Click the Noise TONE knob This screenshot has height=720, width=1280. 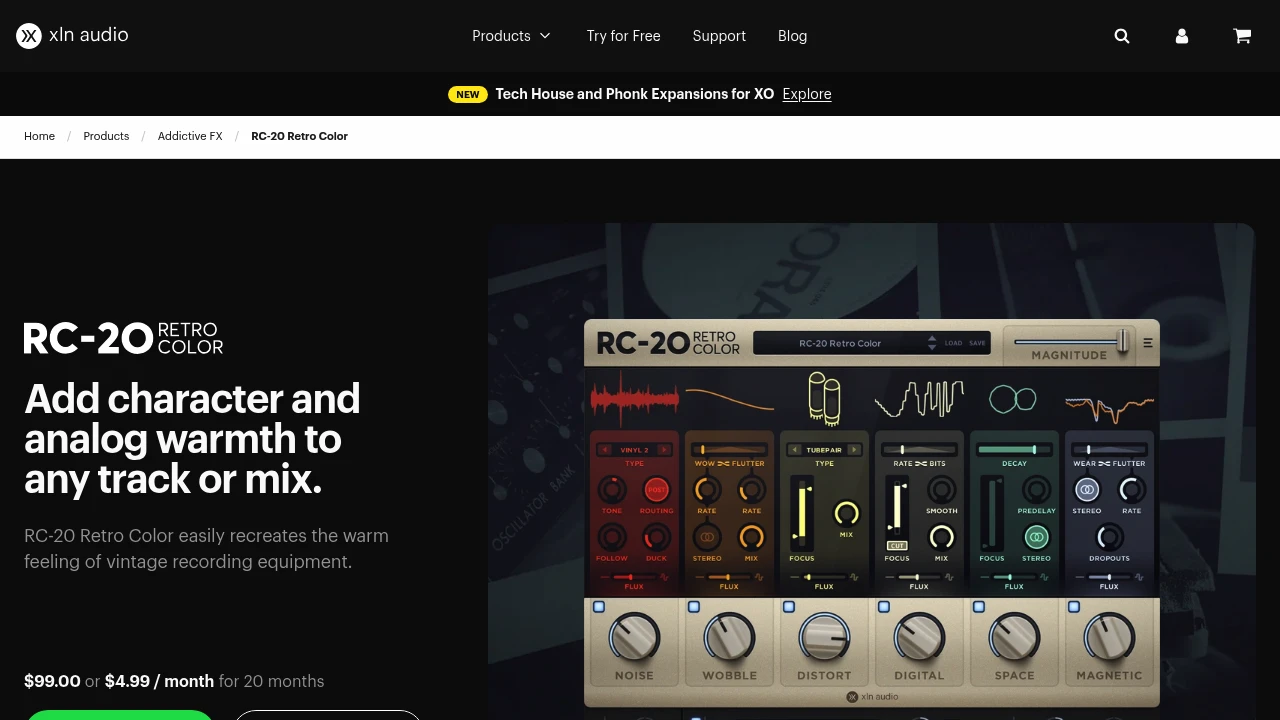click(611, 490)
